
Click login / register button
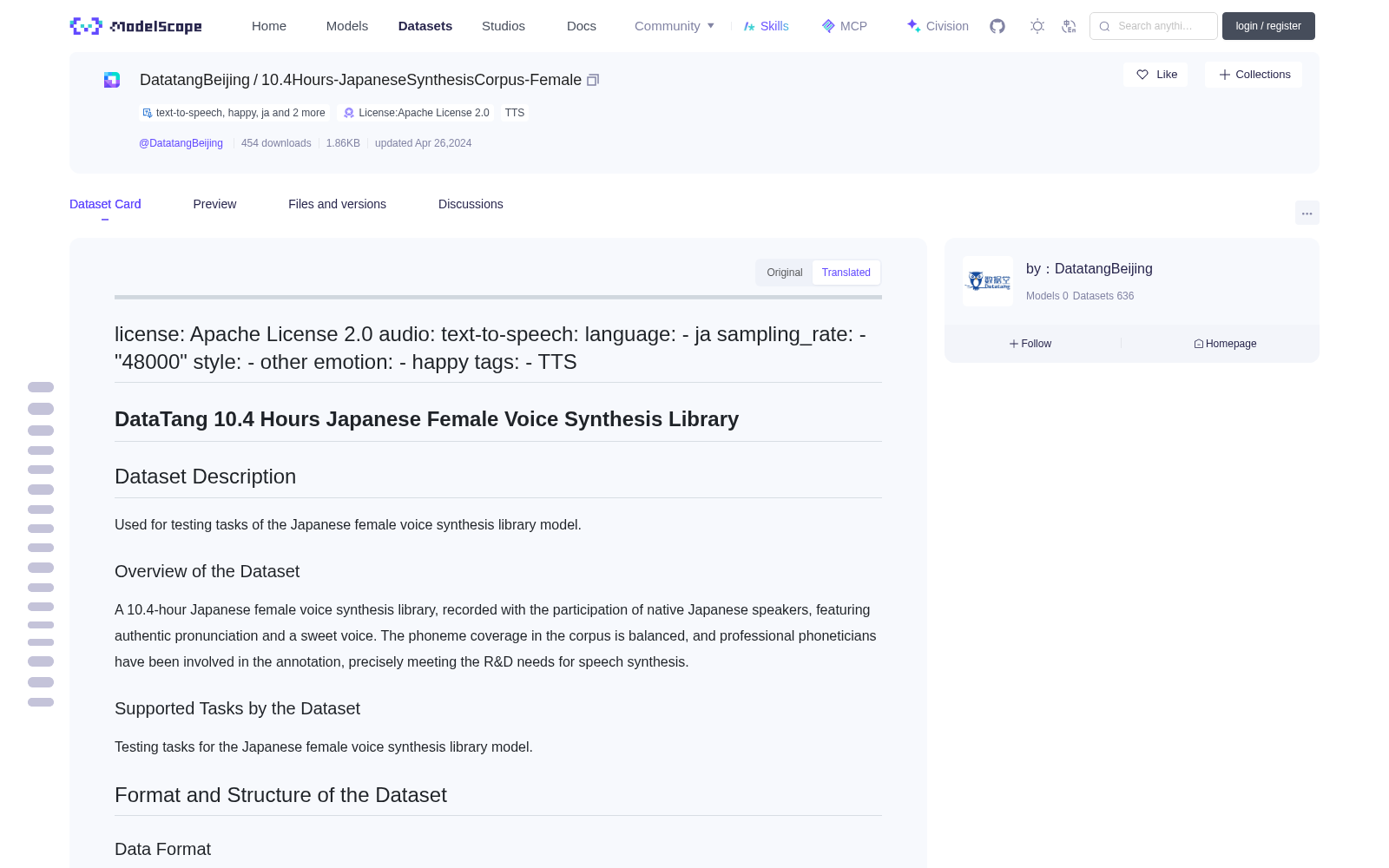click(x=1268, y=26)
